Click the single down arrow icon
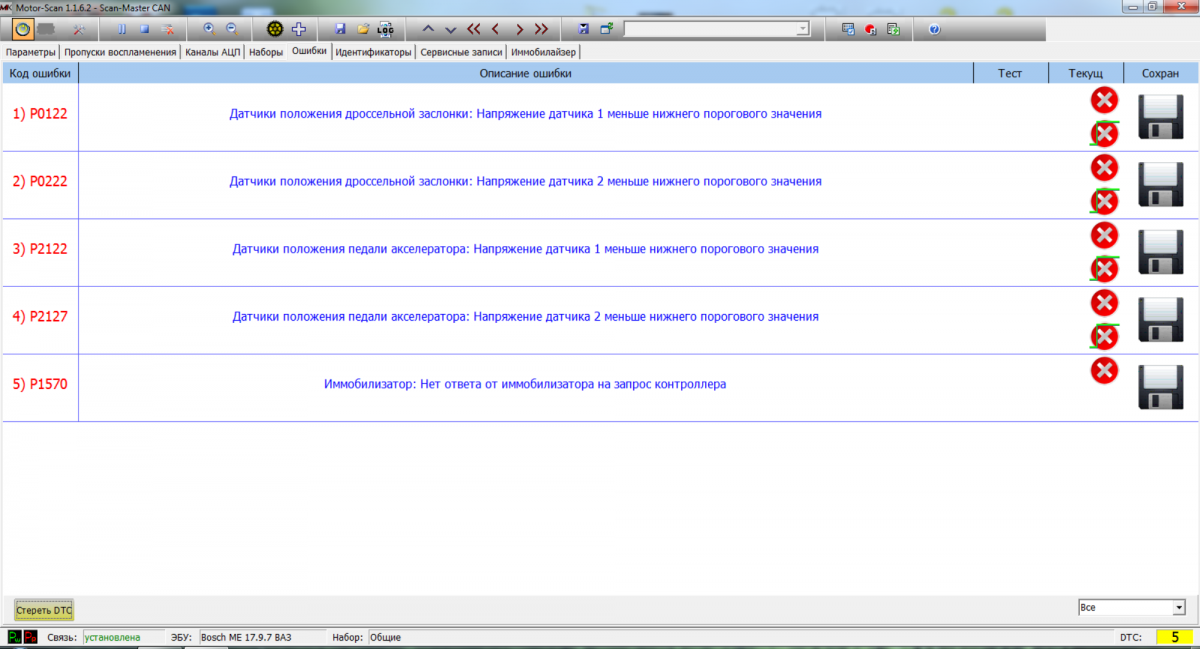This screenshot has width=1200, height=649. coord(451,30)
